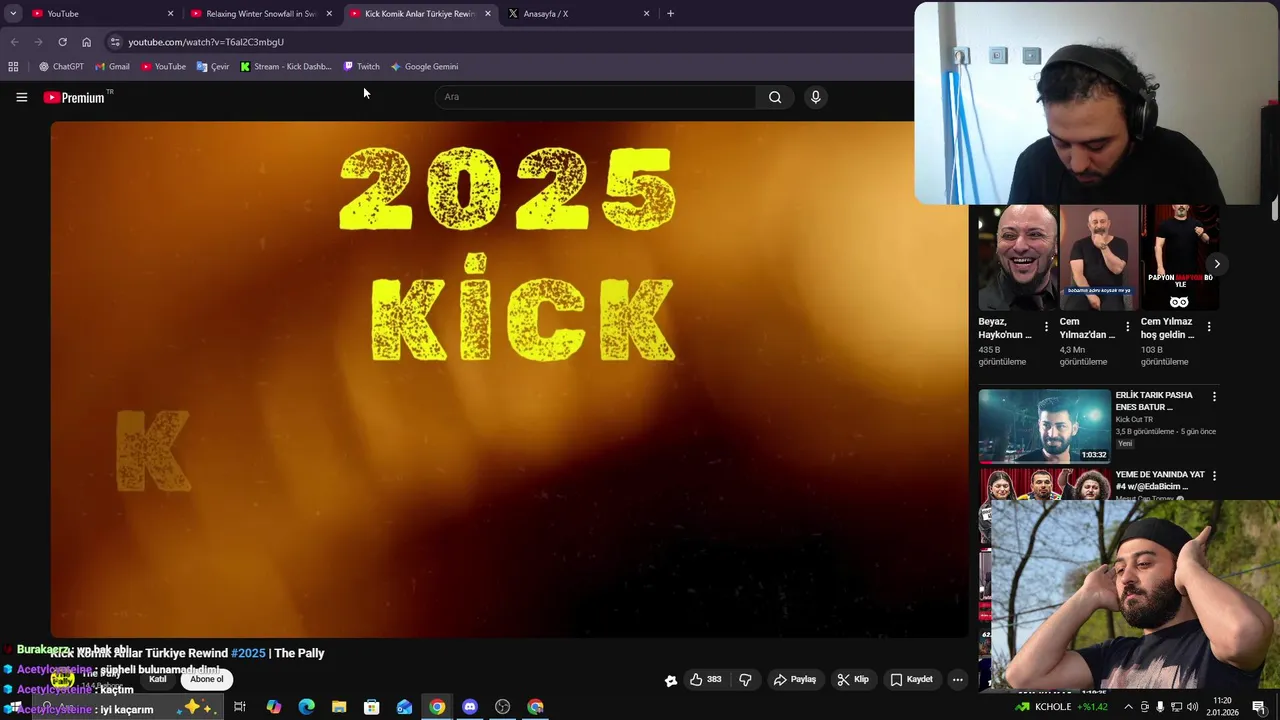Viewport: 1280px width, 720px height.
Task: Open volume control in system tray
Action: point(1192,707)
